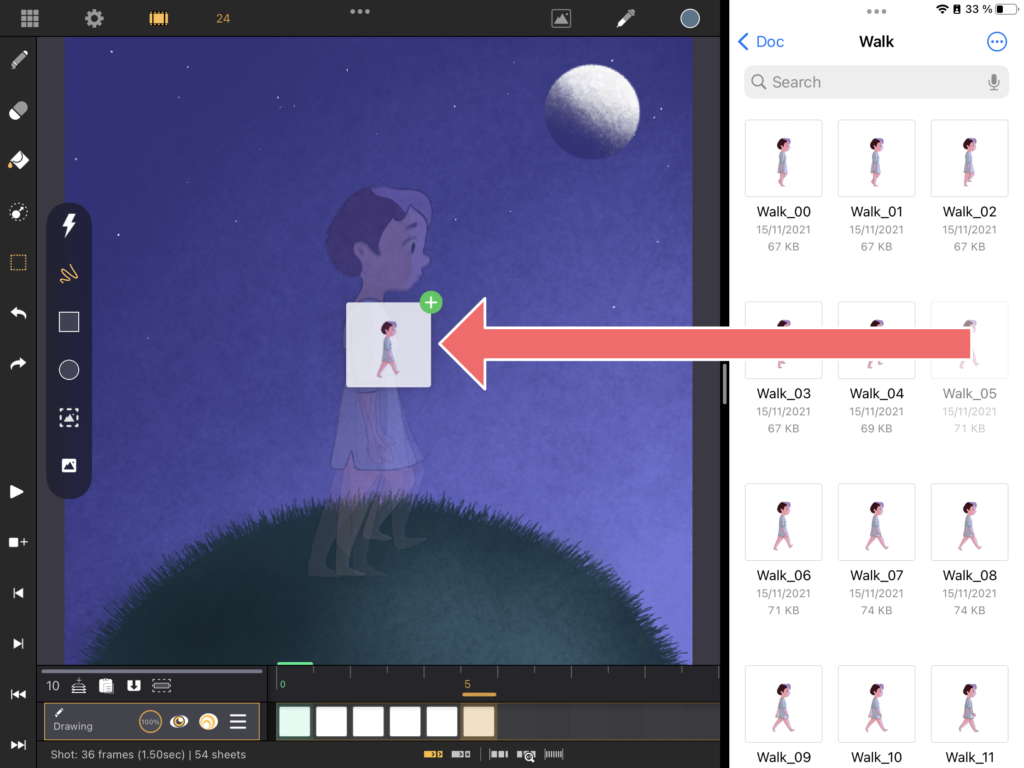The height and width of the screenshot is (768, 1024).
Task: Select the highlighted frame 5 cell
Action: point(479,722)
